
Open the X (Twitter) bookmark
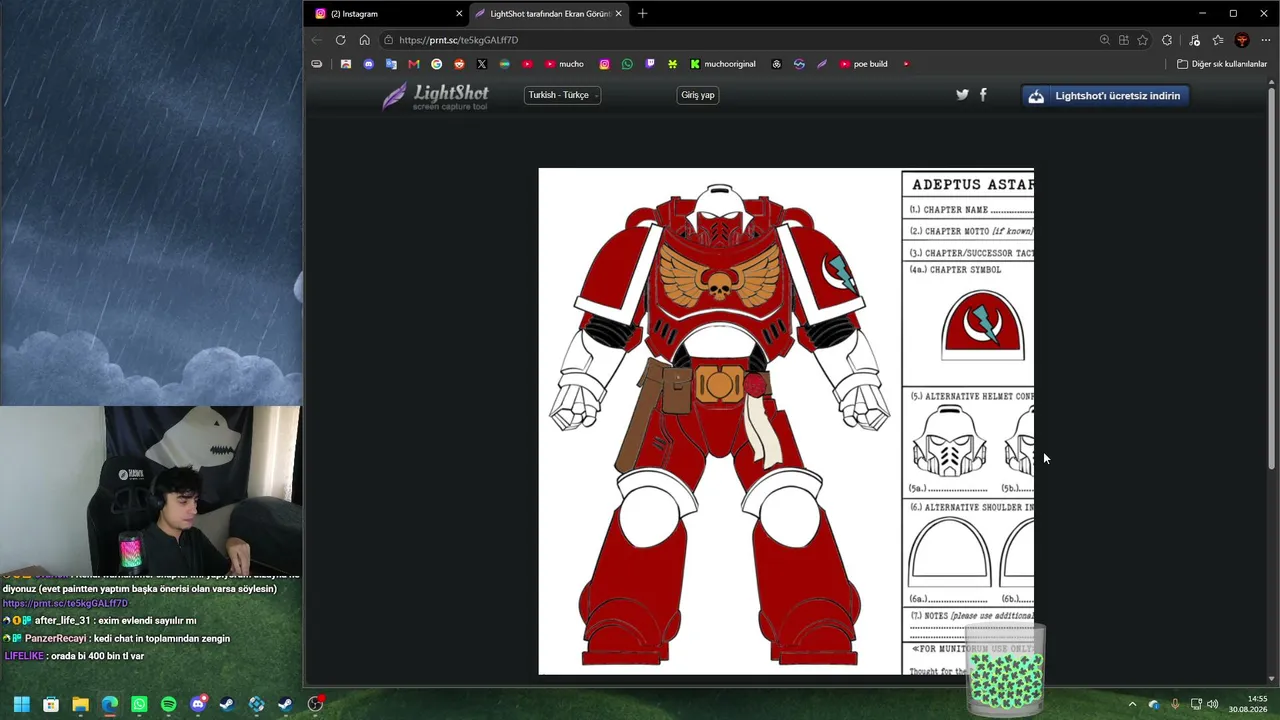(482, 64)
